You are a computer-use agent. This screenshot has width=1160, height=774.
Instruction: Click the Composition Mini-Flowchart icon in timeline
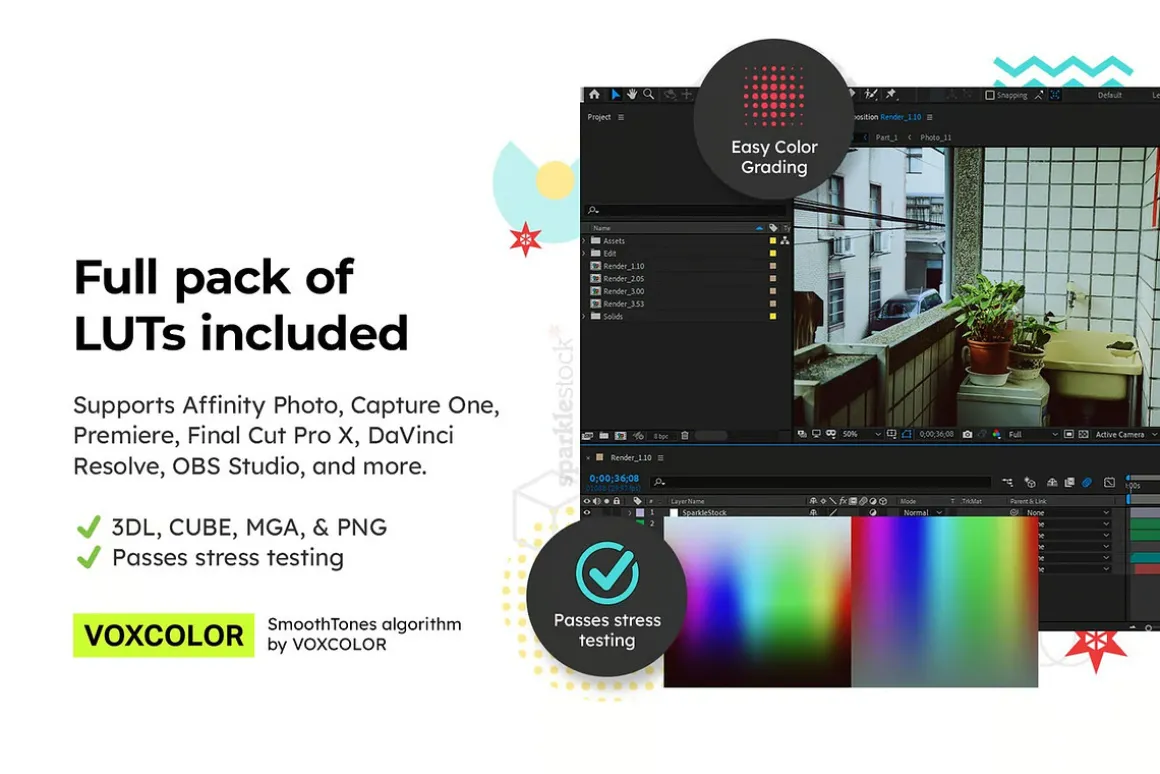tap(1008, 482)
